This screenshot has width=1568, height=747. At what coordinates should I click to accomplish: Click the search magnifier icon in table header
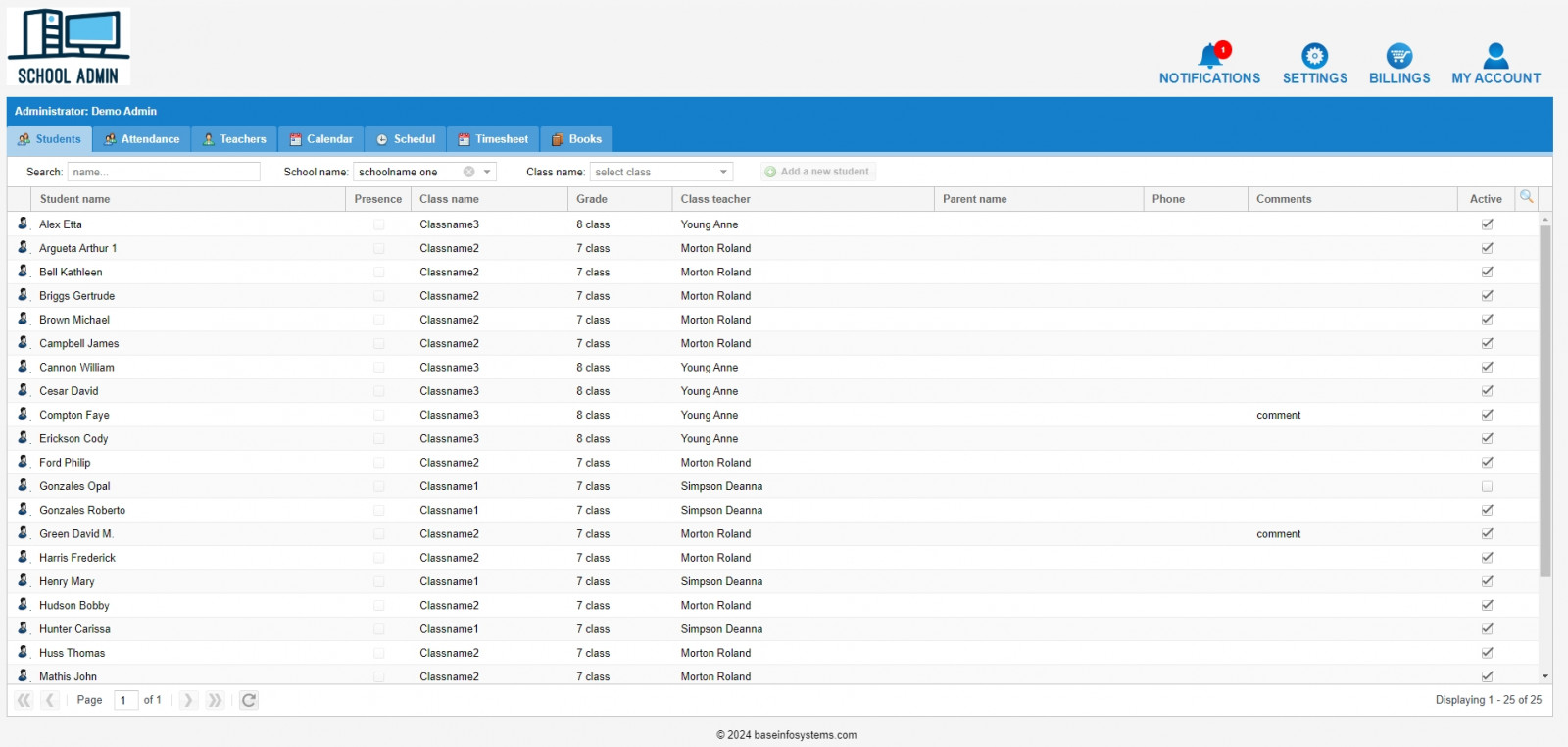pos(1527,197)
